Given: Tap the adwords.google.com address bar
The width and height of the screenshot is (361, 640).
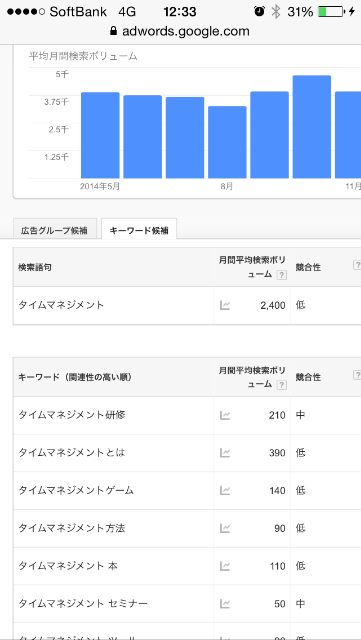Looking at the screenshot, I should [180, 31].
